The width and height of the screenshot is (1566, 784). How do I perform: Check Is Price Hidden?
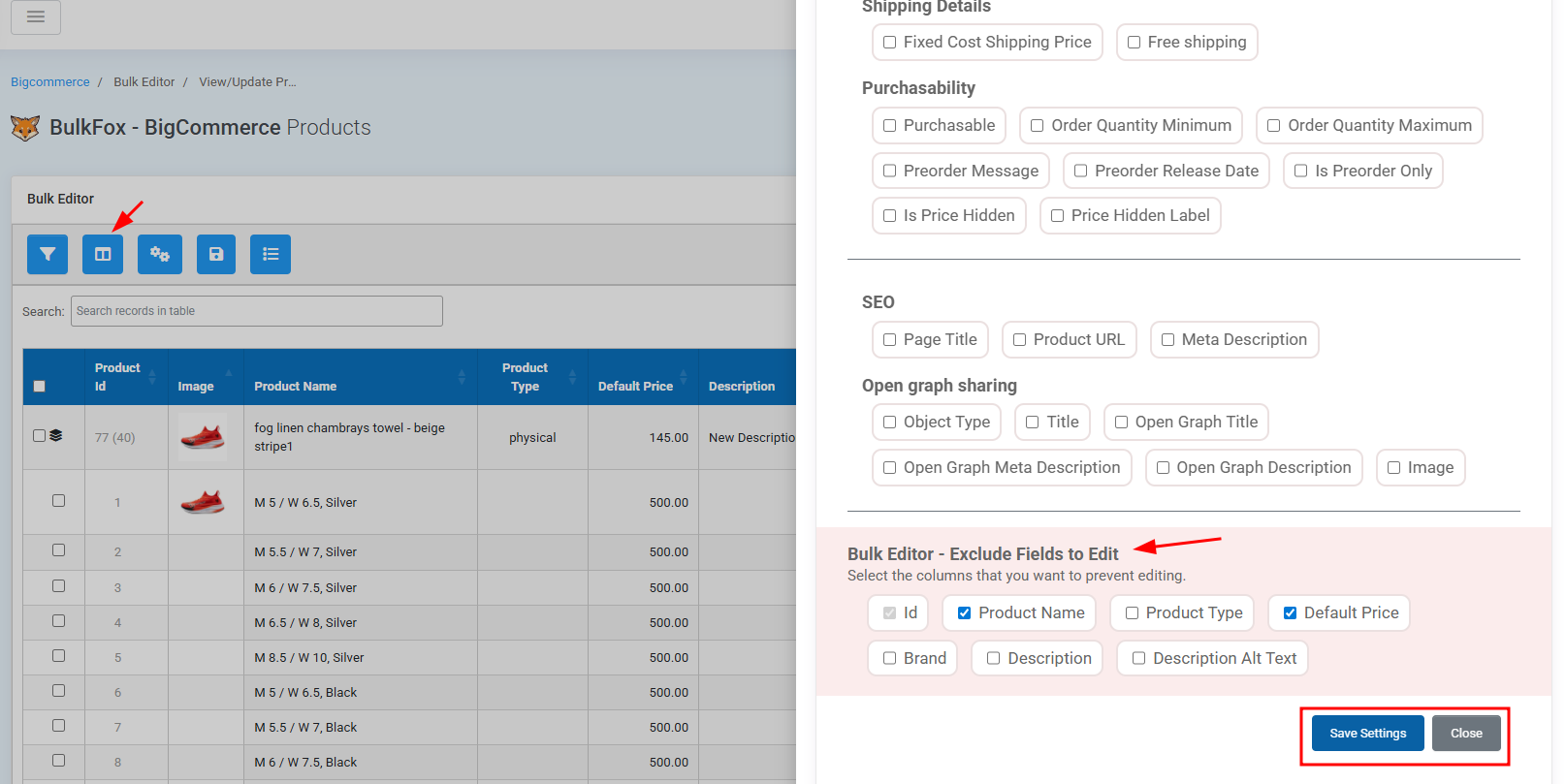click(x=890, y=216)
